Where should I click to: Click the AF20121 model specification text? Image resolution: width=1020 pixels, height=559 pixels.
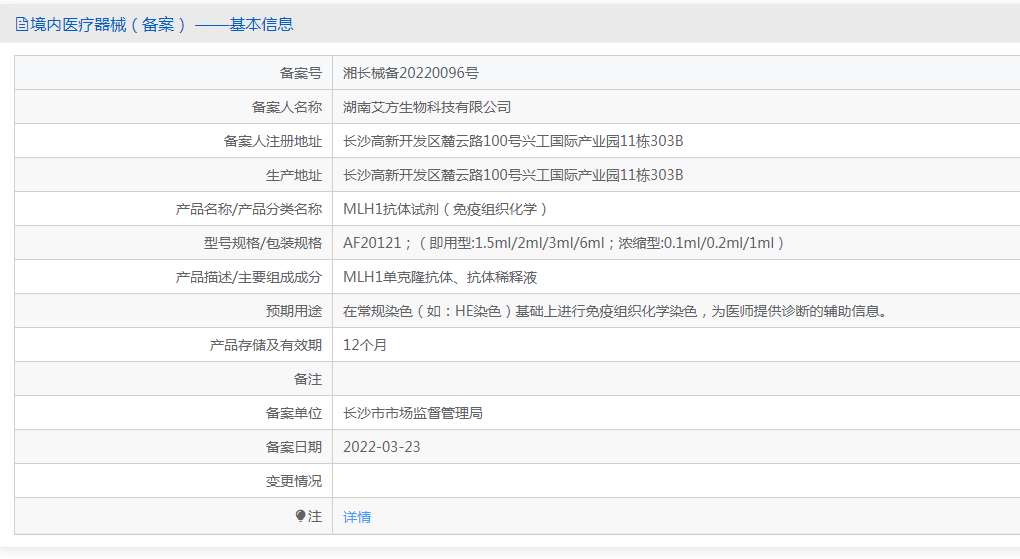[564, 243]
